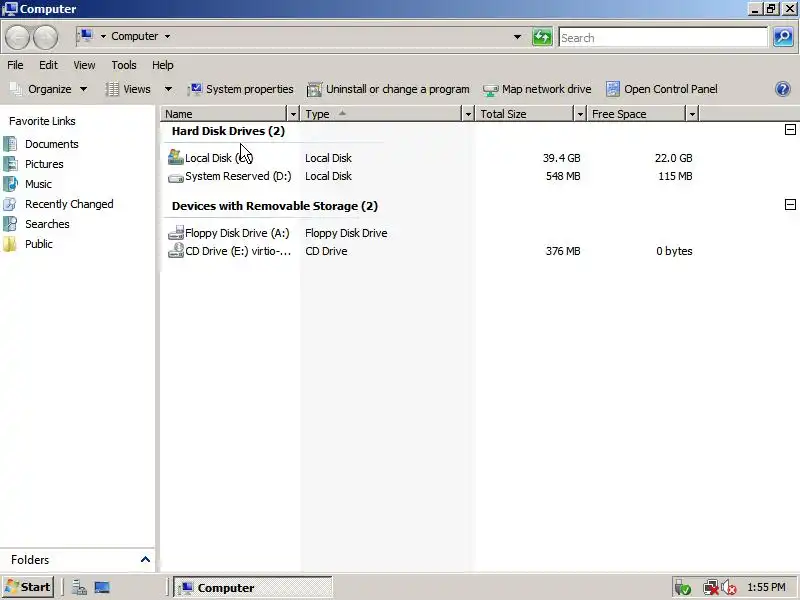This screenshot has height=600, width=800.
Task: Click the Documents favorite link icon
Action: tap(10, 144)
